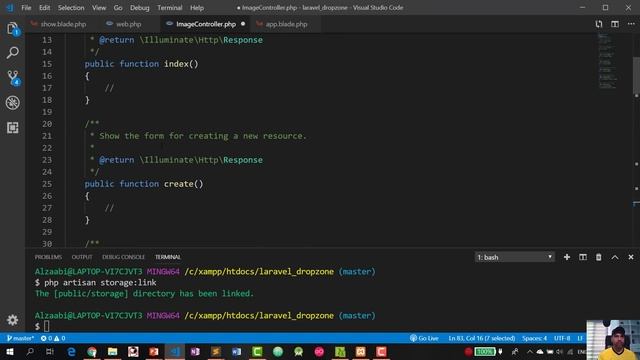The height and width of the screenshot is (360, 640).
Task: Click Spaces: 4 indentation setting
Action: (534, 338)
